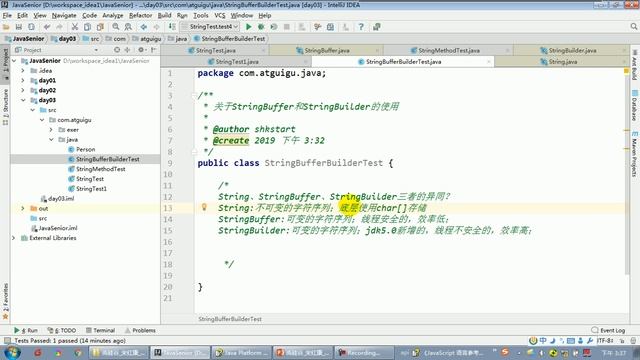Viewport: 640px width, 360px height.
Task: Click the day03 breadcrumb
Action: point(64,39)
